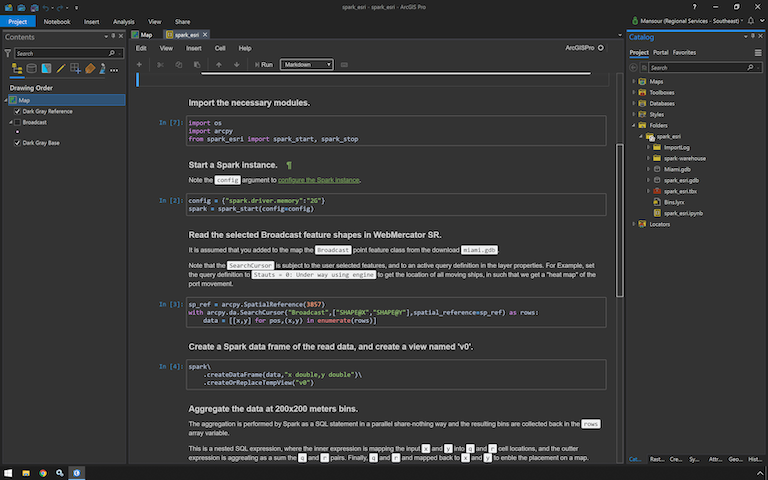
Task: Move selected cell down arrow
Action: tap(237, 64)
